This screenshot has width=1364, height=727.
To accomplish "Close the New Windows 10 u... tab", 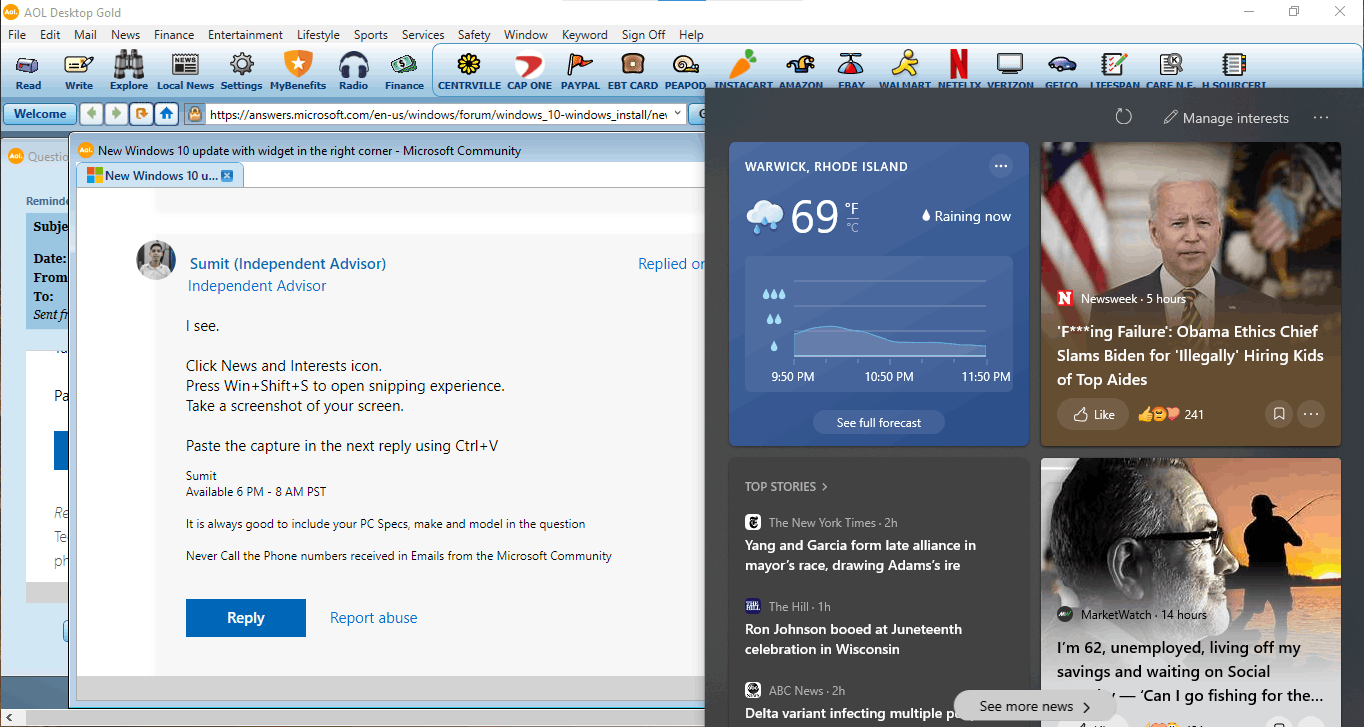I will (227, 175).
